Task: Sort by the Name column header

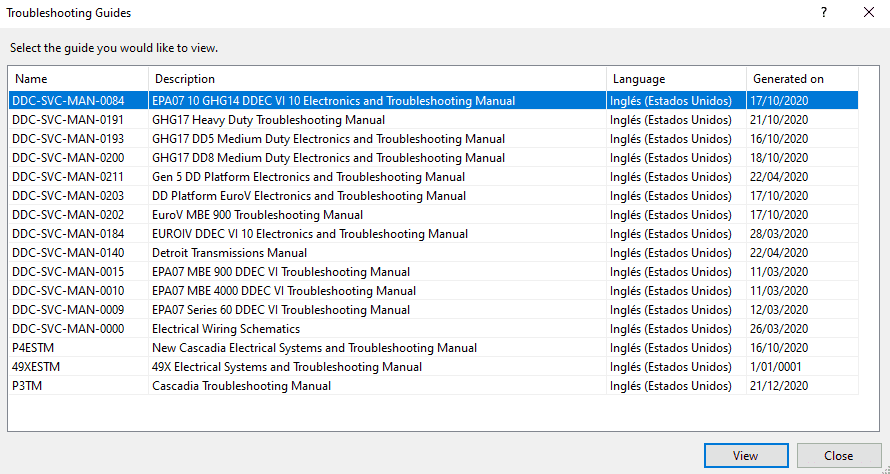Action: pos(78,79)
